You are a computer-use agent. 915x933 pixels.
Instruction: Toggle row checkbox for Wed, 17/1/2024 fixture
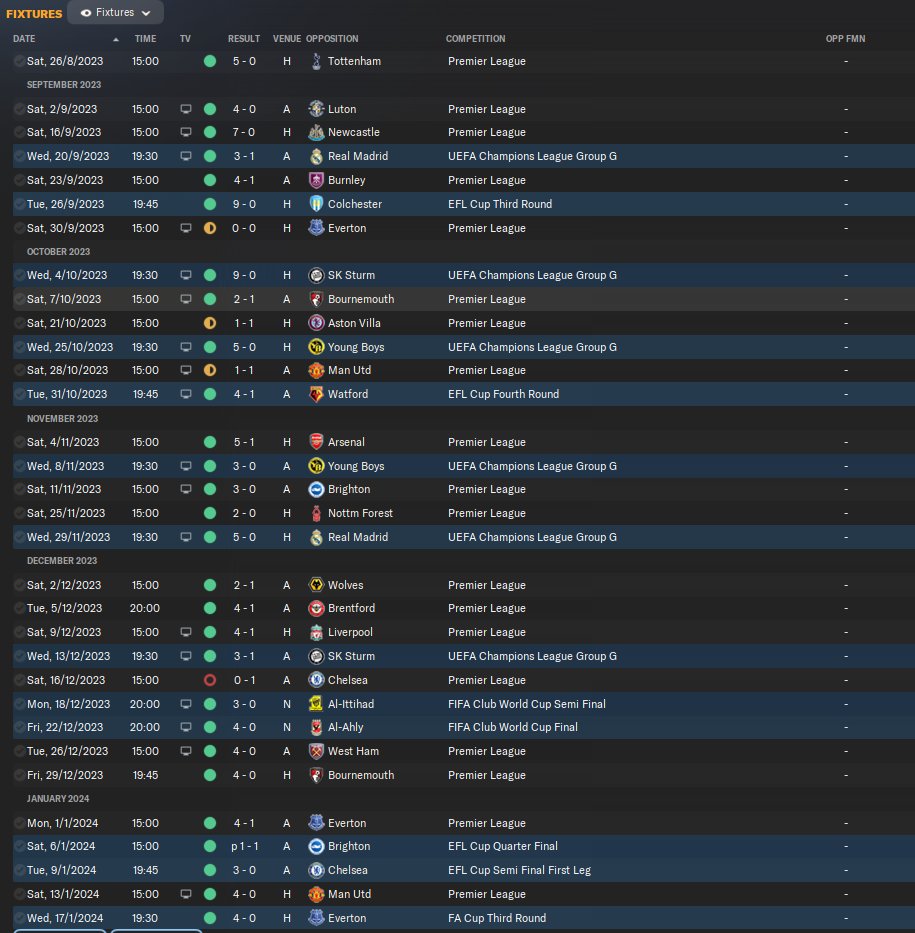click(20, 918)
